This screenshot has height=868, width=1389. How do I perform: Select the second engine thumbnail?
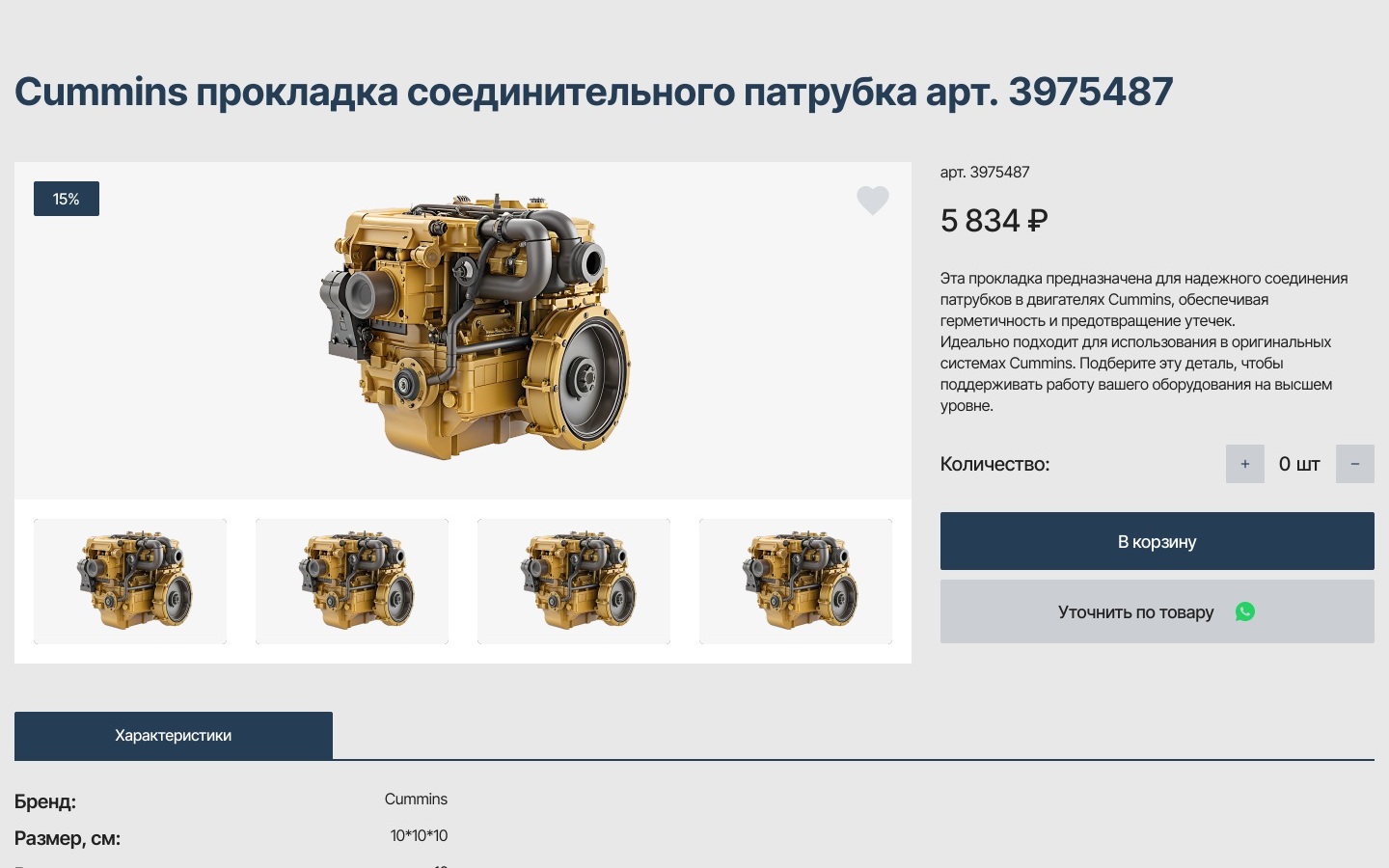coord(352,581)
